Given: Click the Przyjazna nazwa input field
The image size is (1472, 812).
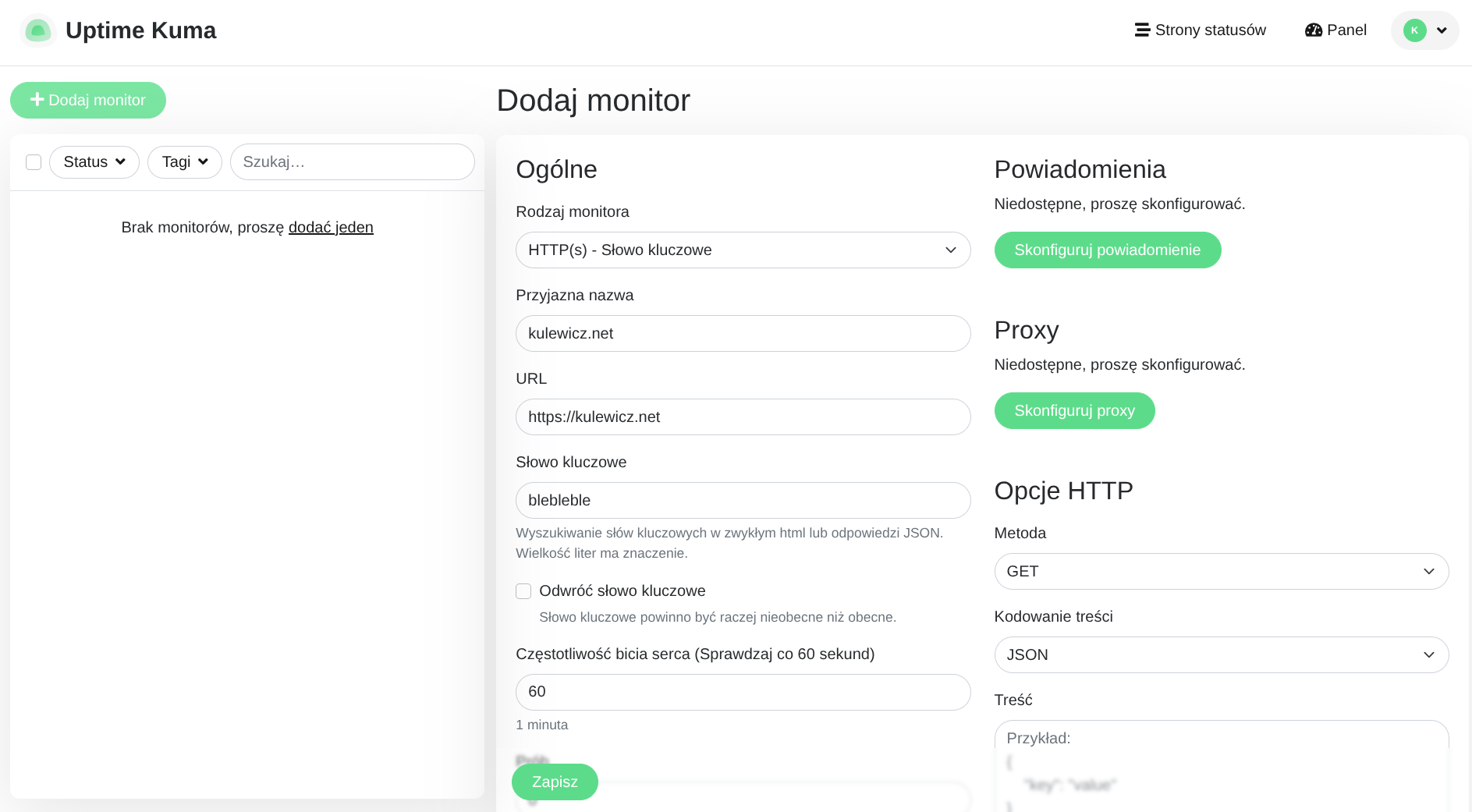Looking at the screenshot, I should coord(743,334).
